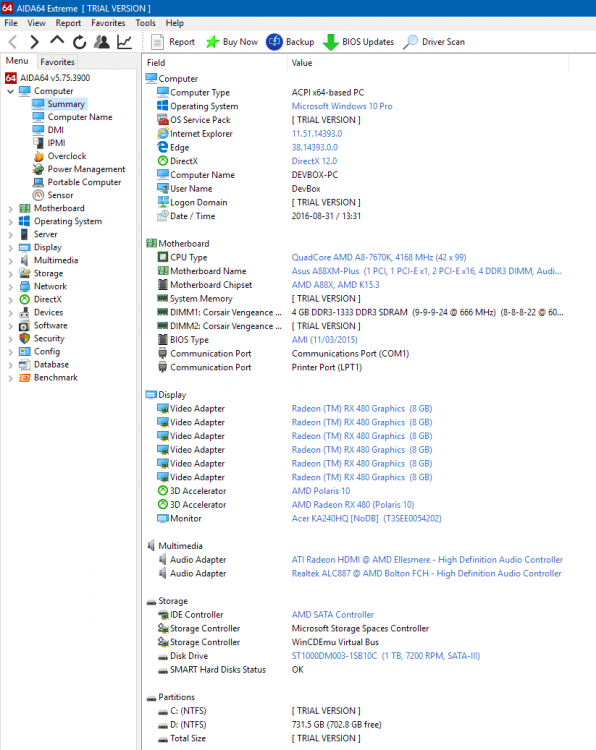Expand the Storage tree node

point(11,274)
